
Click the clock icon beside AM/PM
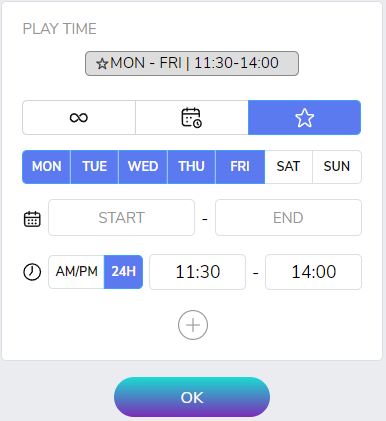tap(32, 272)
